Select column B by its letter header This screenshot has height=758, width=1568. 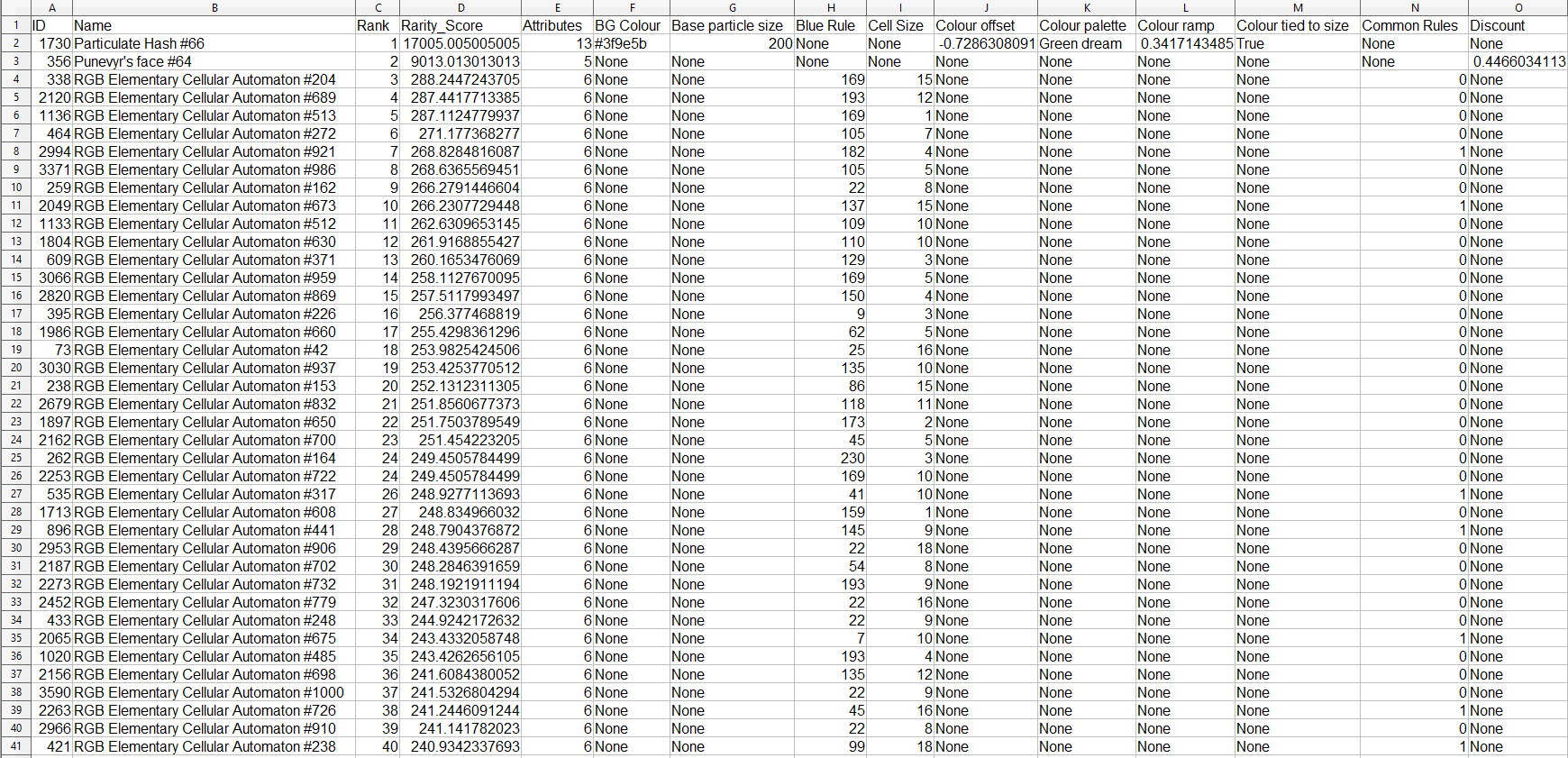pyautogui.click(x=214, y=7)
